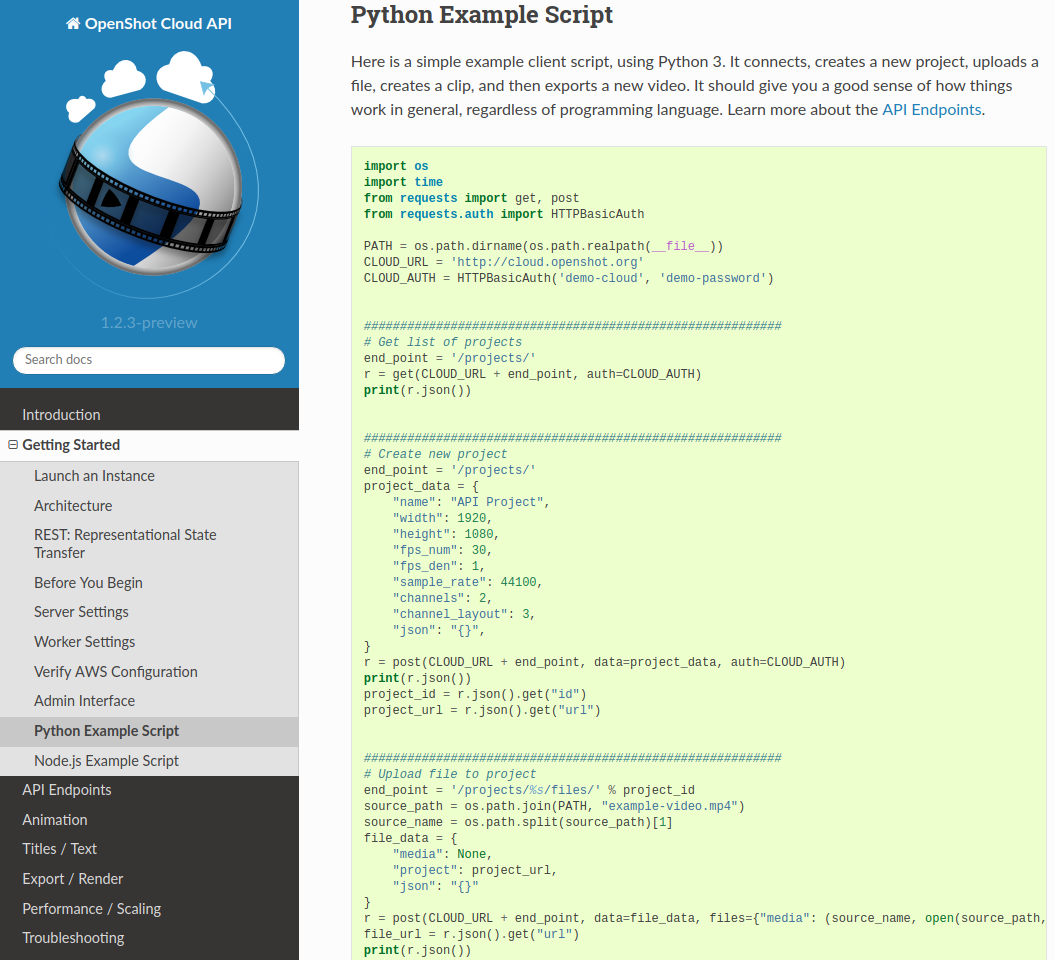The height and width of the screenshot is (960, 1055).
Task: Navigate to Launch an Instance
Action: (x=96, y=475)
